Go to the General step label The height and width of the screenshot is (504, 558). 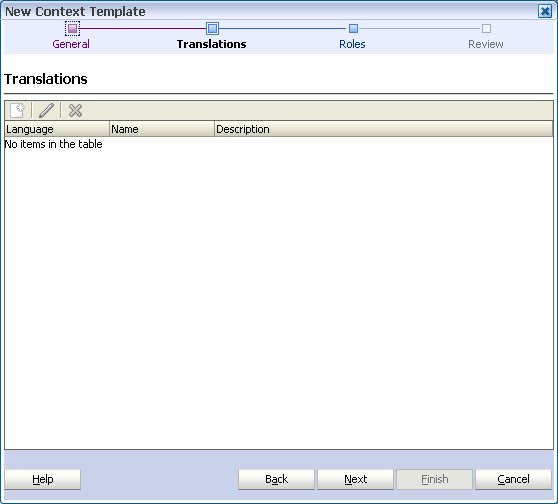tap(71, 44)
